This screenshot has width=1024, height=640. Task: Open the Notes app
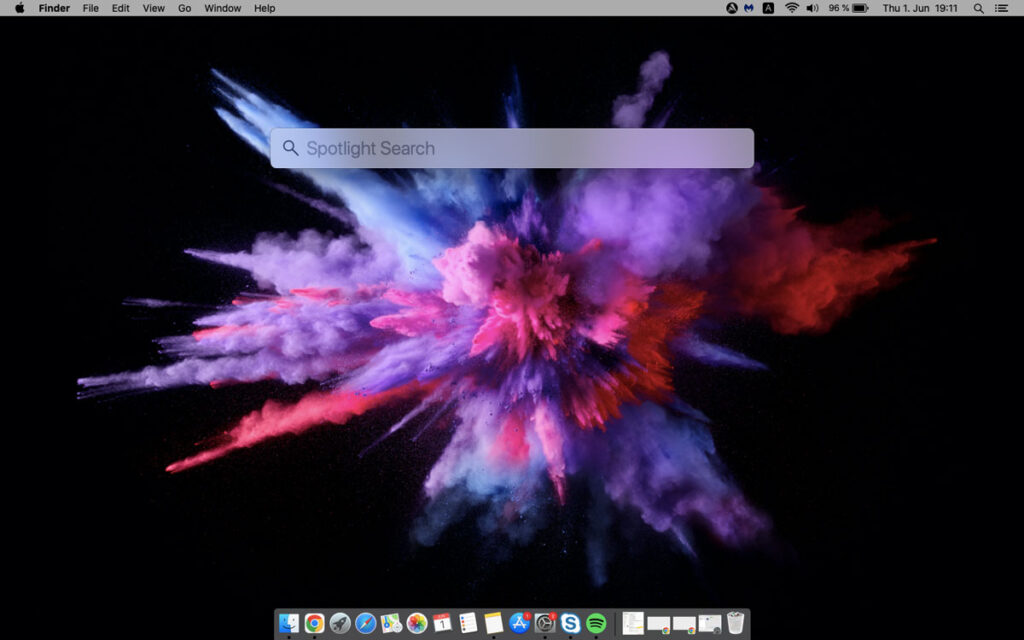[492, 621]
